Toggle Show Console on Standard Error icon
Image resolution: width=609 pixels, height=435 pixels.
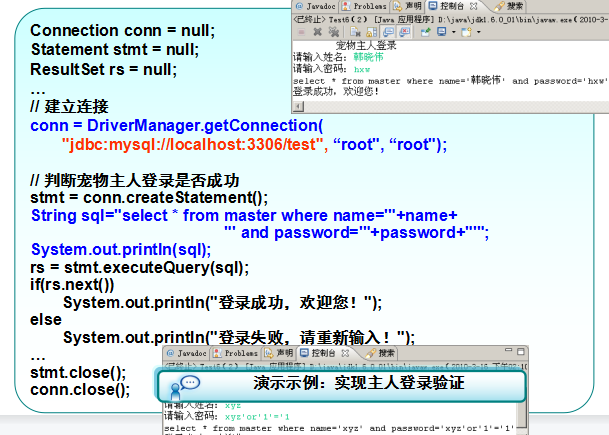pos(405,32)
